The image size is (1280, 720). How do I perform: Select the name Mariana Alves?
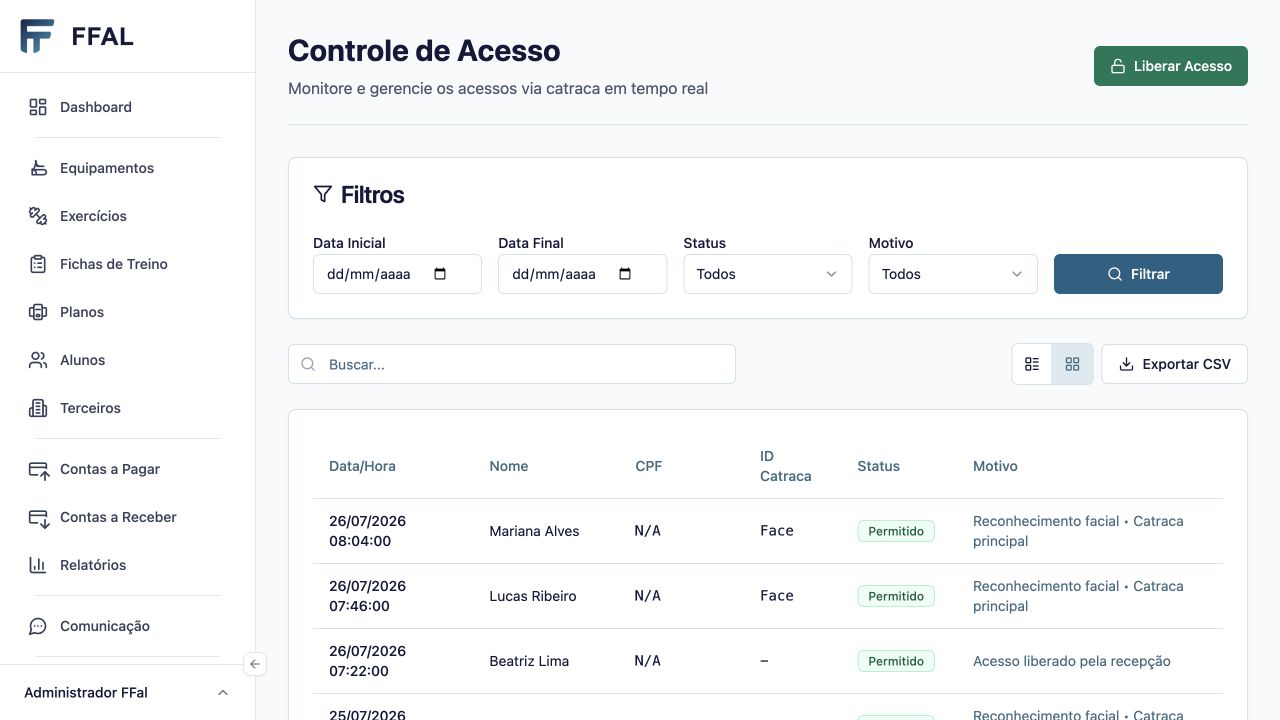534,531
